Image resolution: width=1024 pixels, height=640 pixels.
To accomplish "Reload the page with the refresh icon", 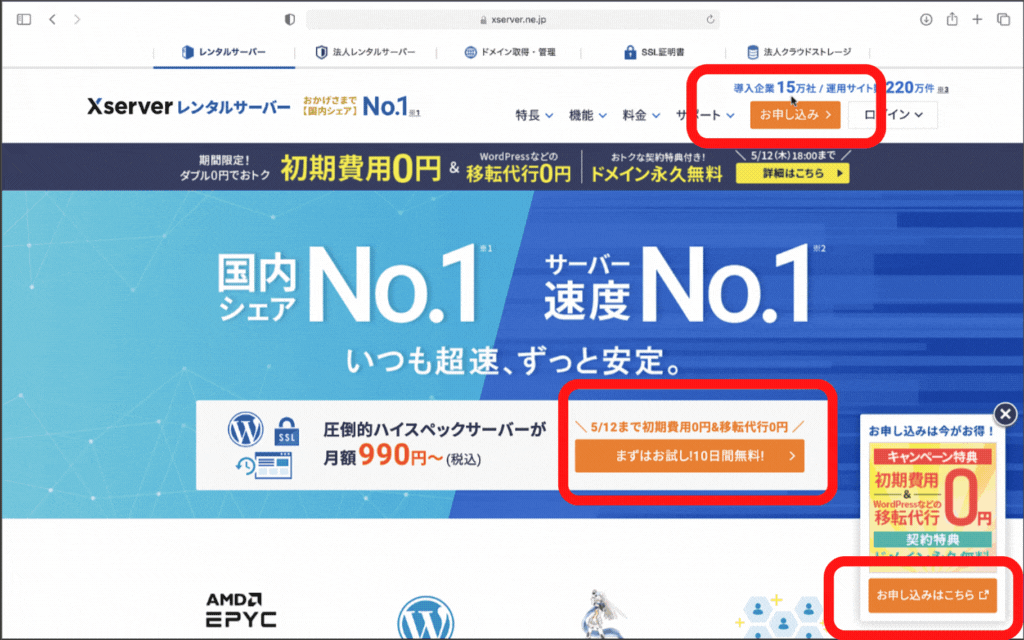I will tap(711, 20).
